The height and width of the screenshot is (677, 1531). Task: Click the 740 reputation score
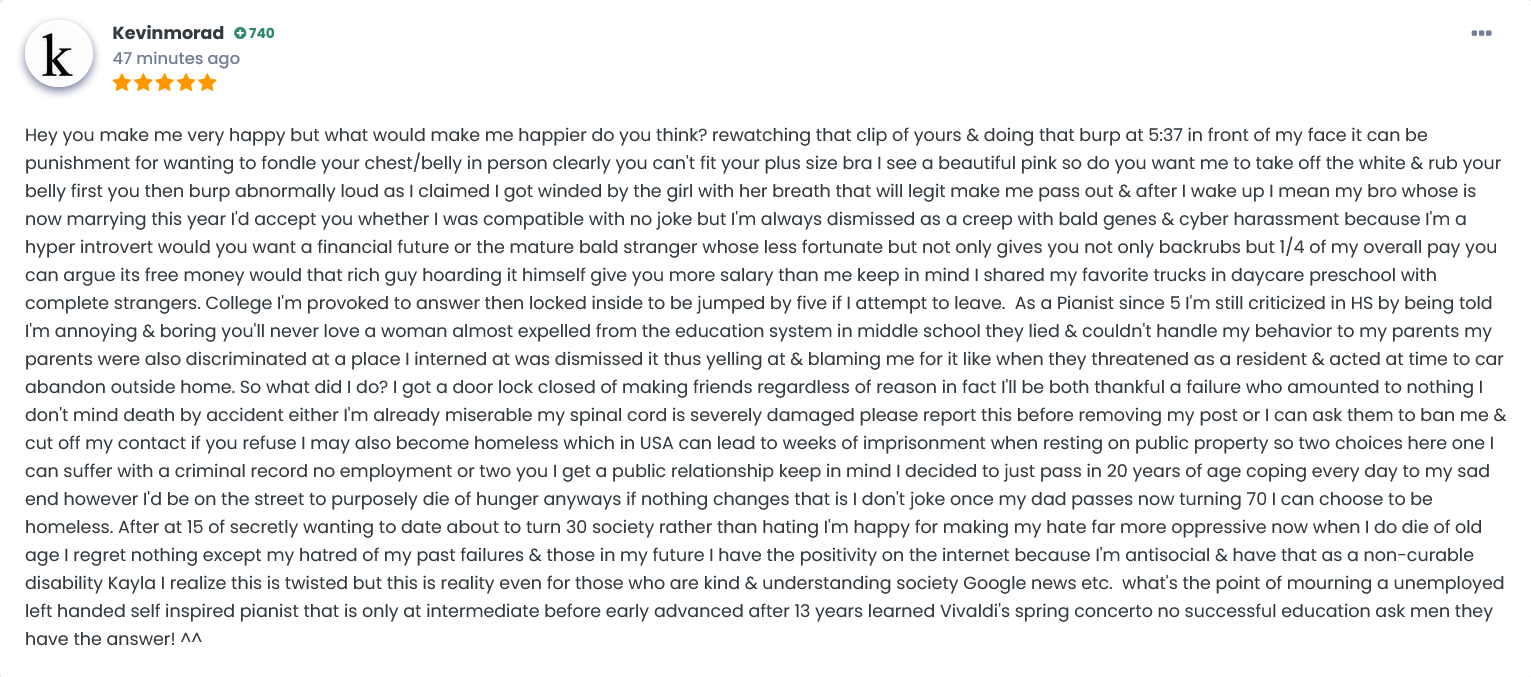point(261,33)
